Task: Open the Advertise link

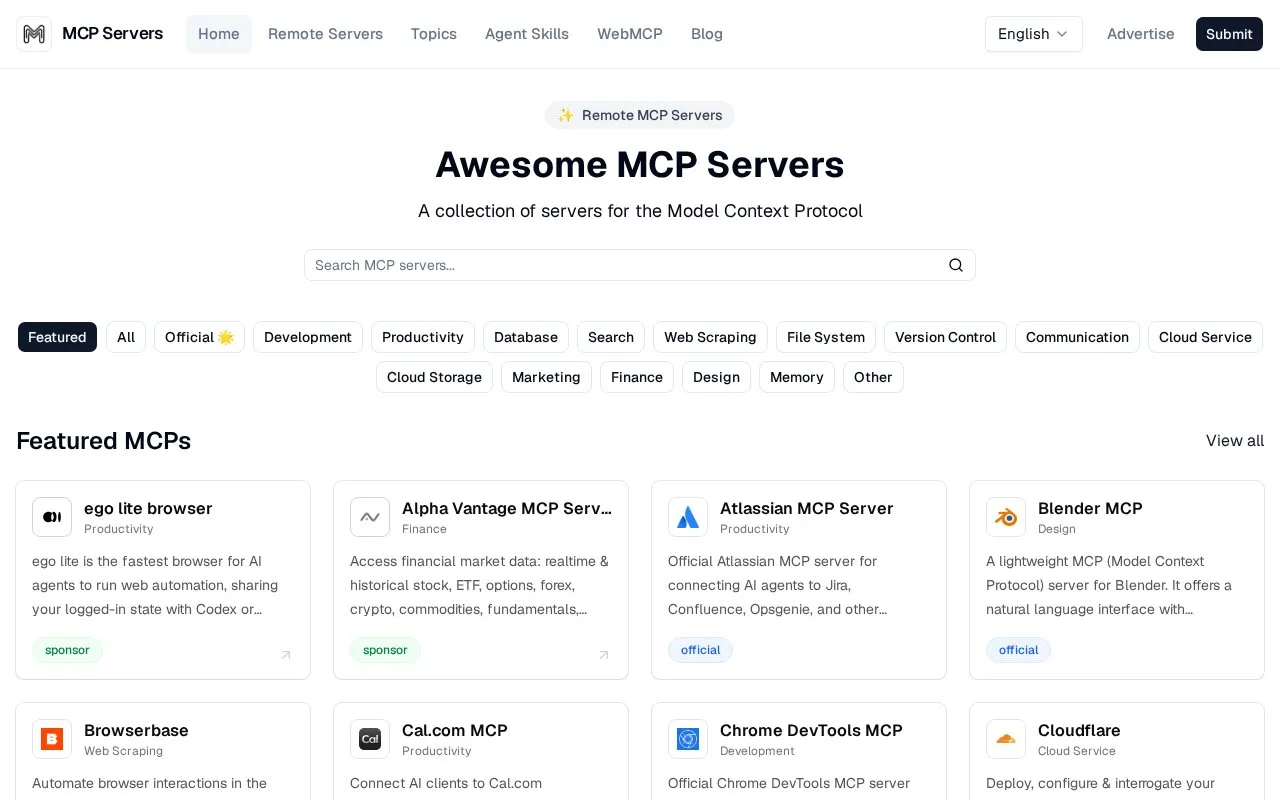Action: [x=1141, y=34]
